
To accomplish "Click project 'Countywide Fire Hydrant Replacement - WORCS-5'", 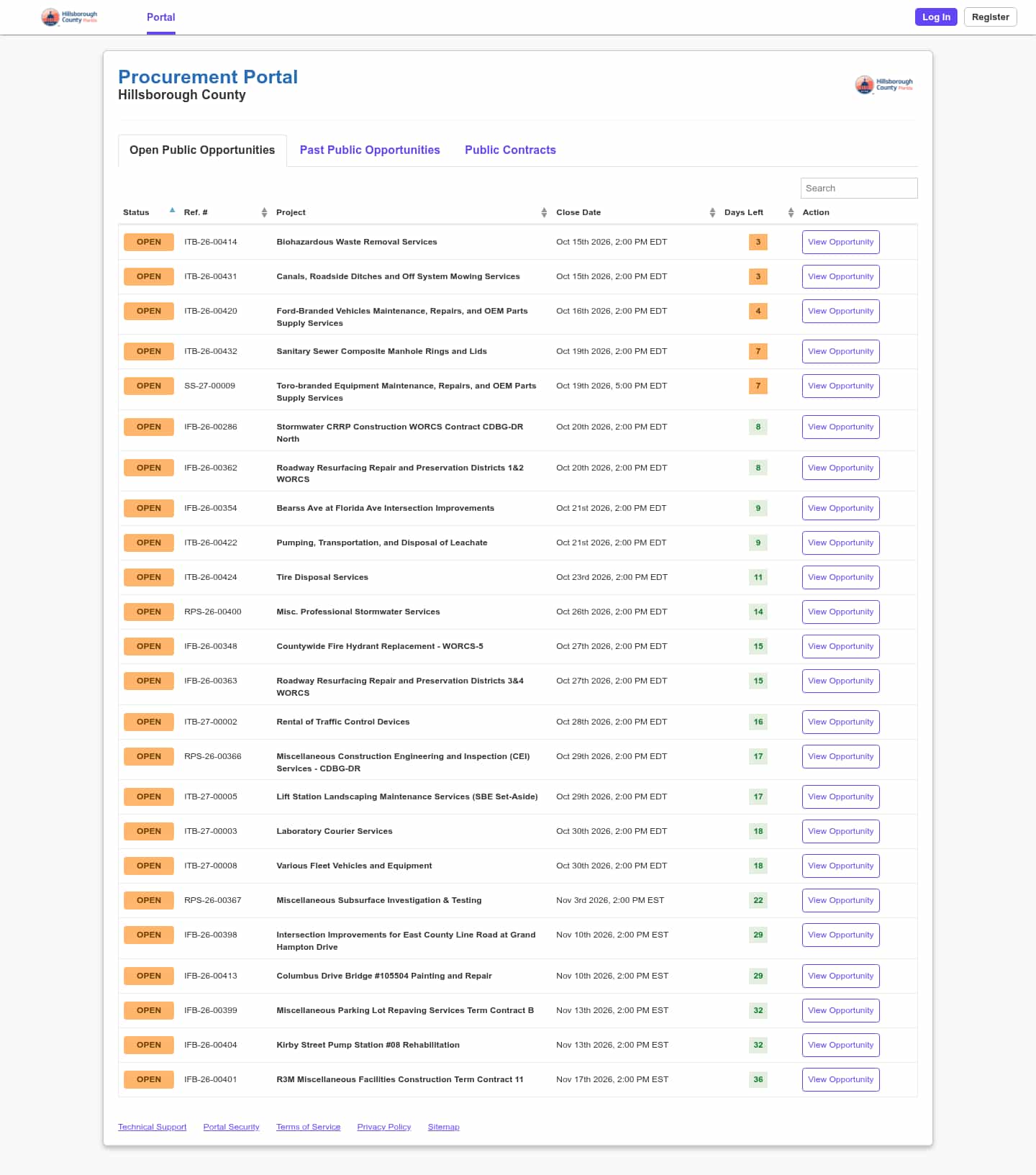I will (x=380, y=646).
